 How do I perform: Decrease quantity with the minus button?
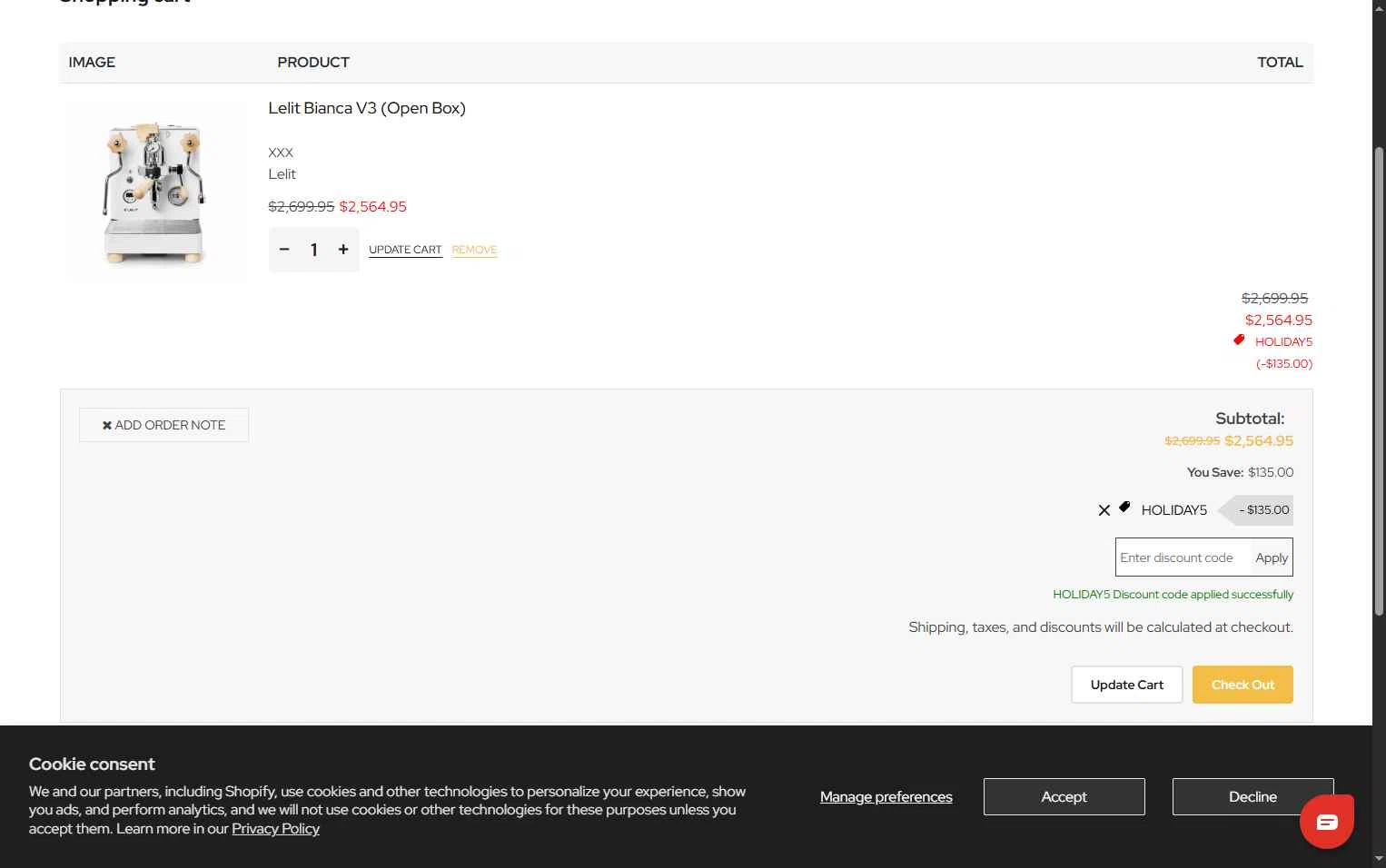pyautogui.click(x=284, y=250)
